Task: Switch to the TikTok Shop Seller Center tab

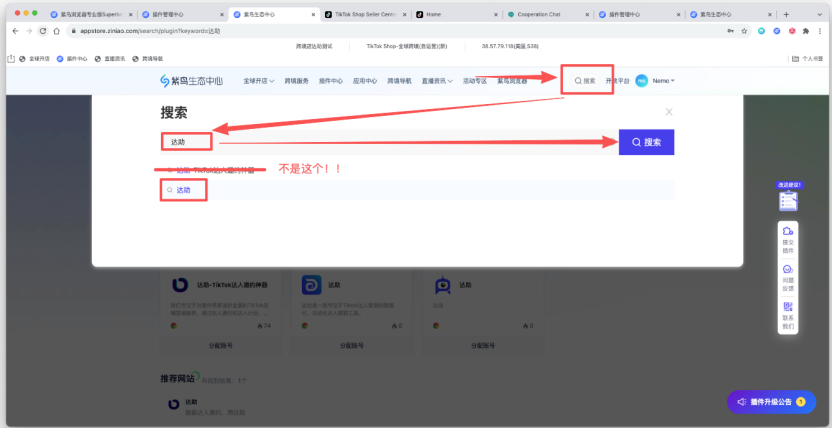Action: coord(364,15)
